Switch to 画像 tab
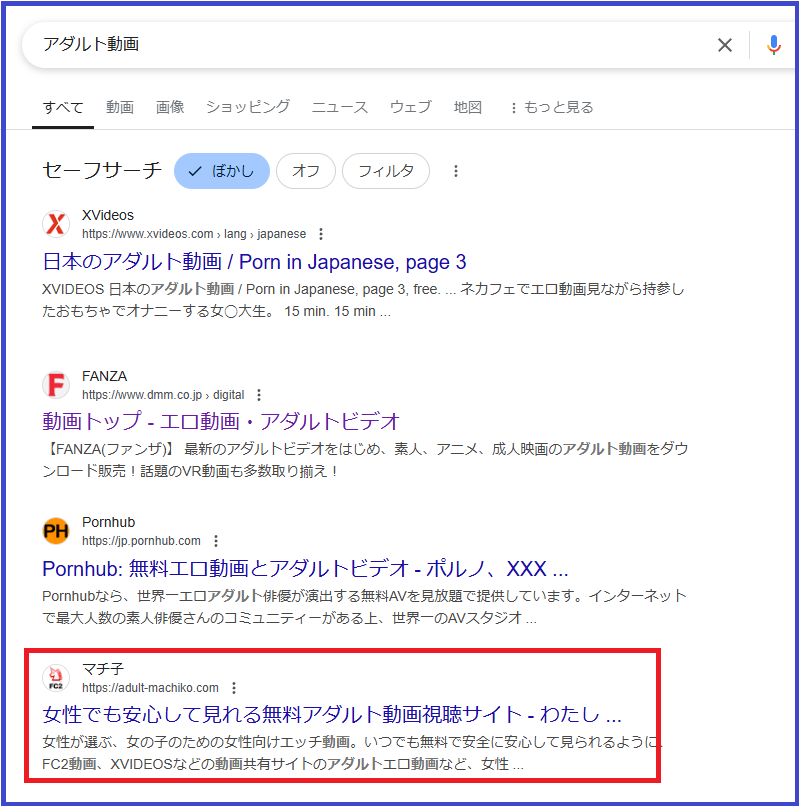Viewport: 799px width, 806px height. coord(170,107)
